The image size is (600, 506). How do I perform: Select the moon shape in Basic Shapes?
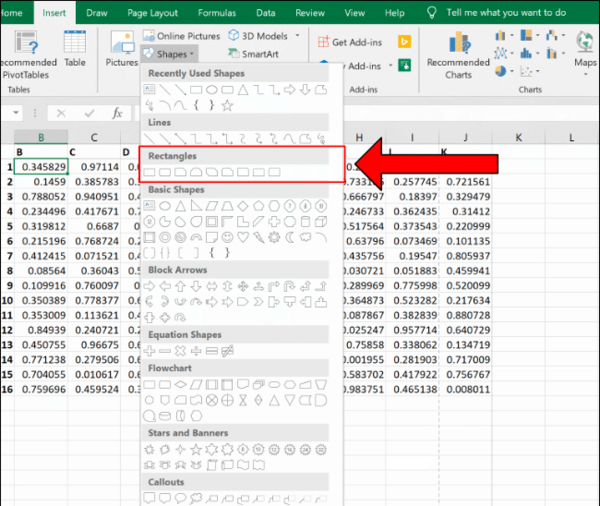pos(290,237)
